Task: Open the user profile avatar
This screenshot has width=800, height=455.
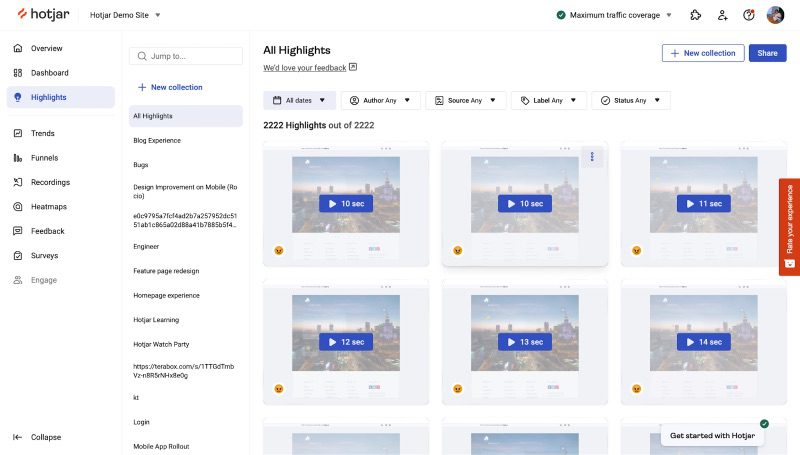Action: tap(776, 15)
